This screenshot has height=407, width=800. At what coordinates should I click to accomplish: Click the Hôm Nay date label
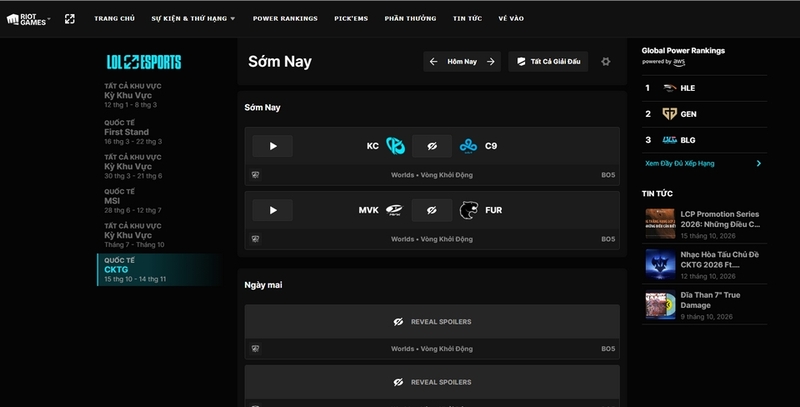click(x=462, y=62)
